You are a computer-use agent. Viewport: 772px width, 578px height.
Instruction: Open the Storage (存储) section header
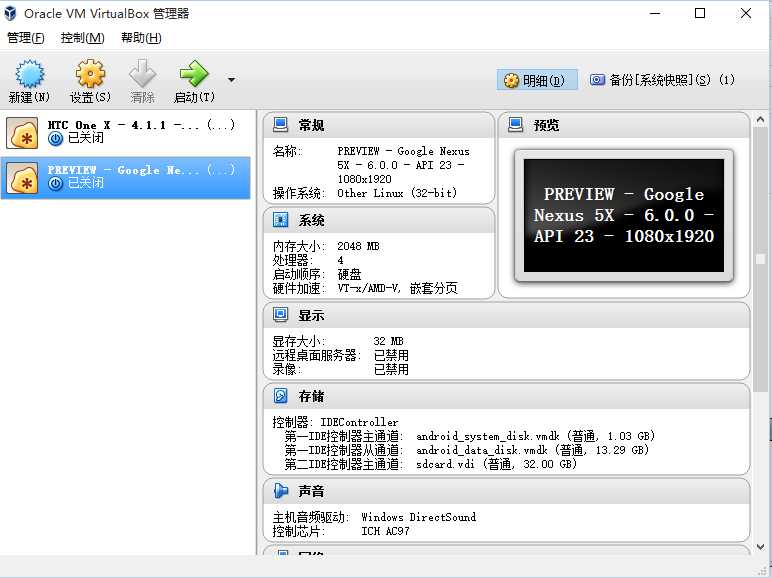(x=507, y=396)
